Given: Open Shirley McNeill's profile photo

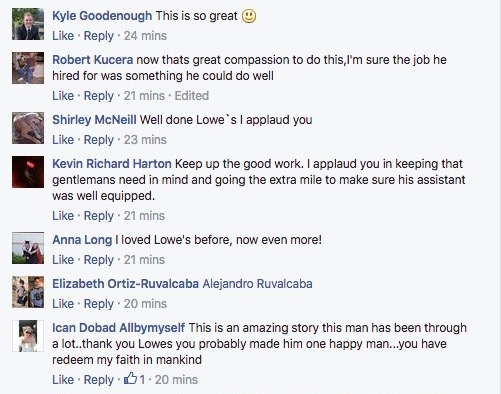Looking at the screenshot, I should (x=28, y=128).
